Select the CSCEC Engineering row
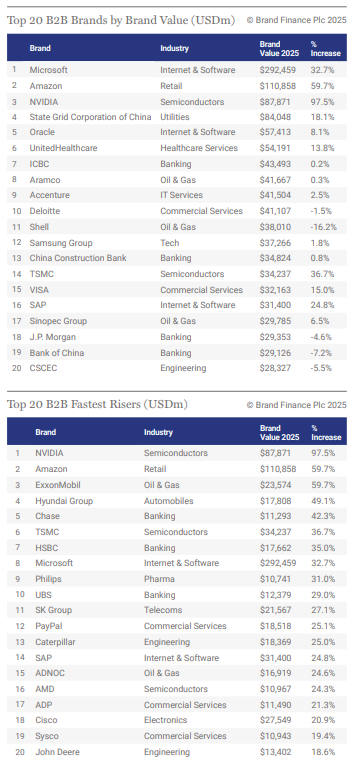 pos(177,368)
